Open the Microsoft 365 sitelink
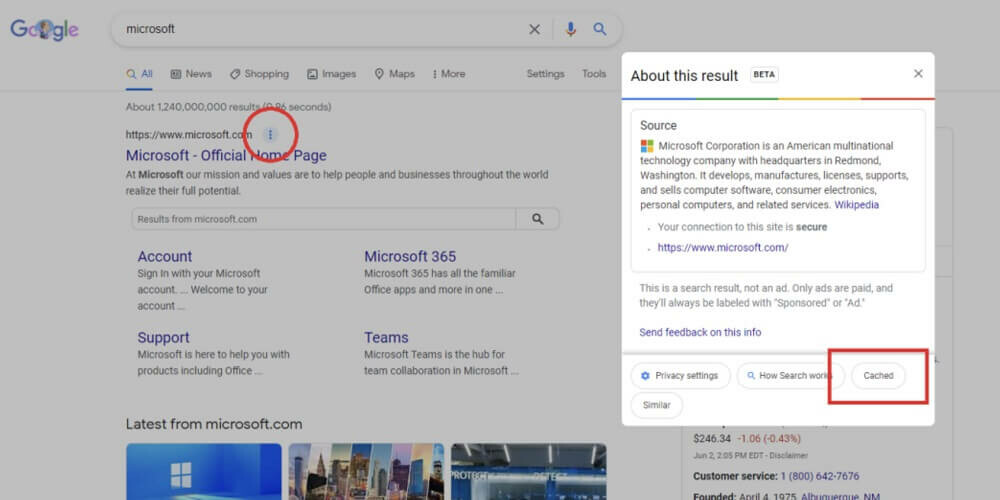Viewport: 1000px width, 500px height. (410, 256)
